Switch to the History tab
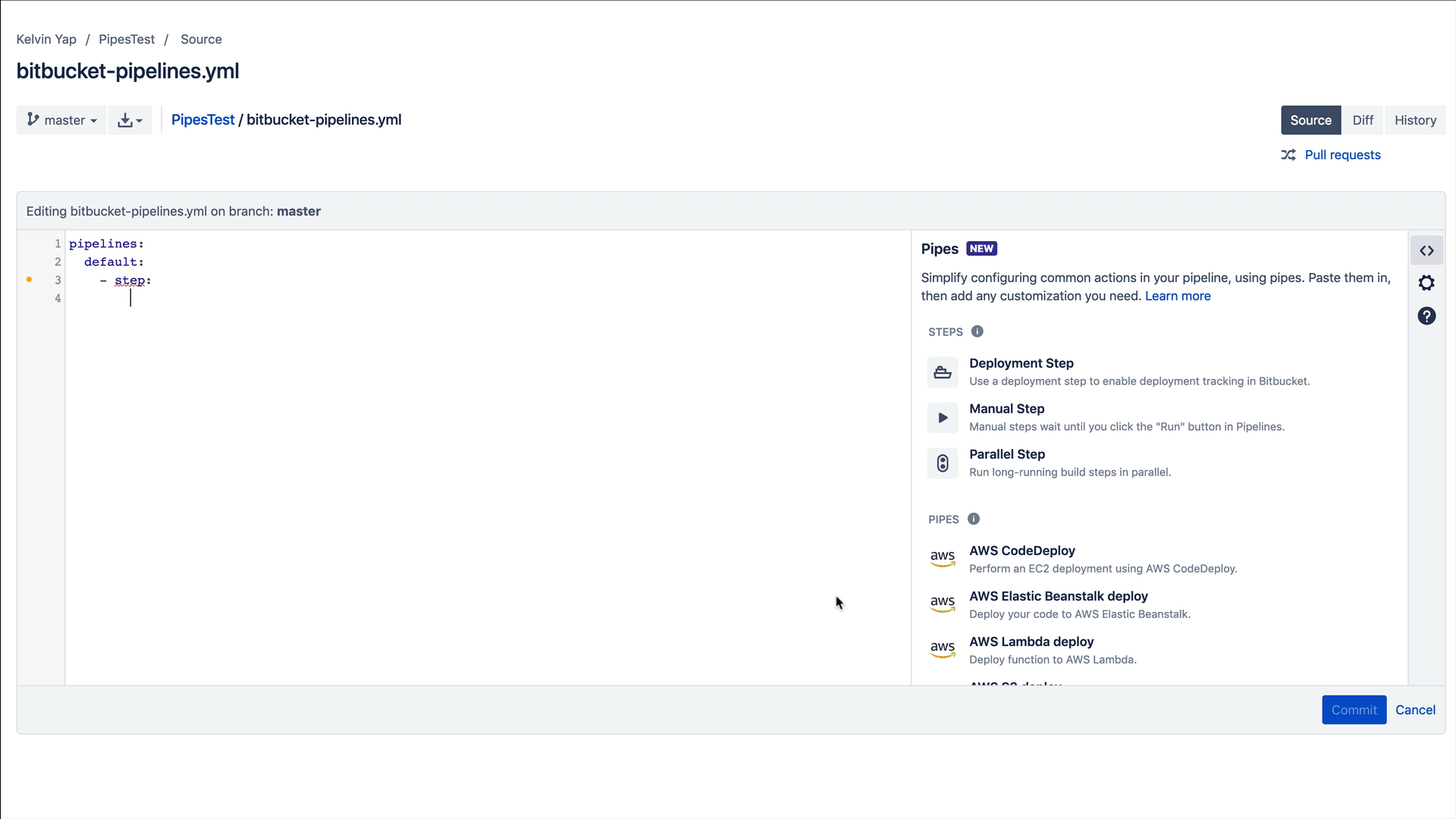The height and width of the screenshot is (819, 1456). pos(1415,120)
